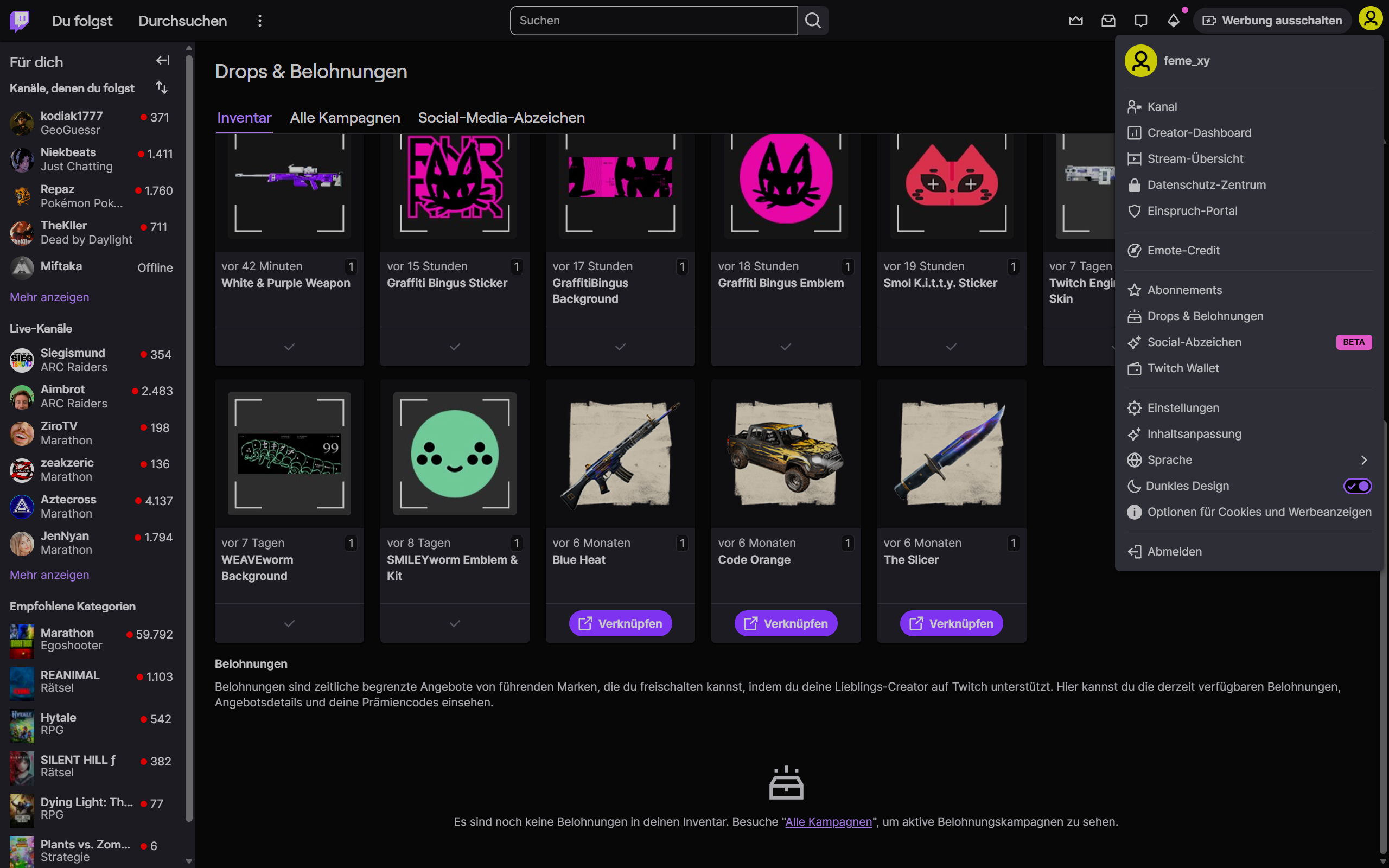Show more followed channels
The width and height of the screenshot is (1389, 868).
[49, 297]
